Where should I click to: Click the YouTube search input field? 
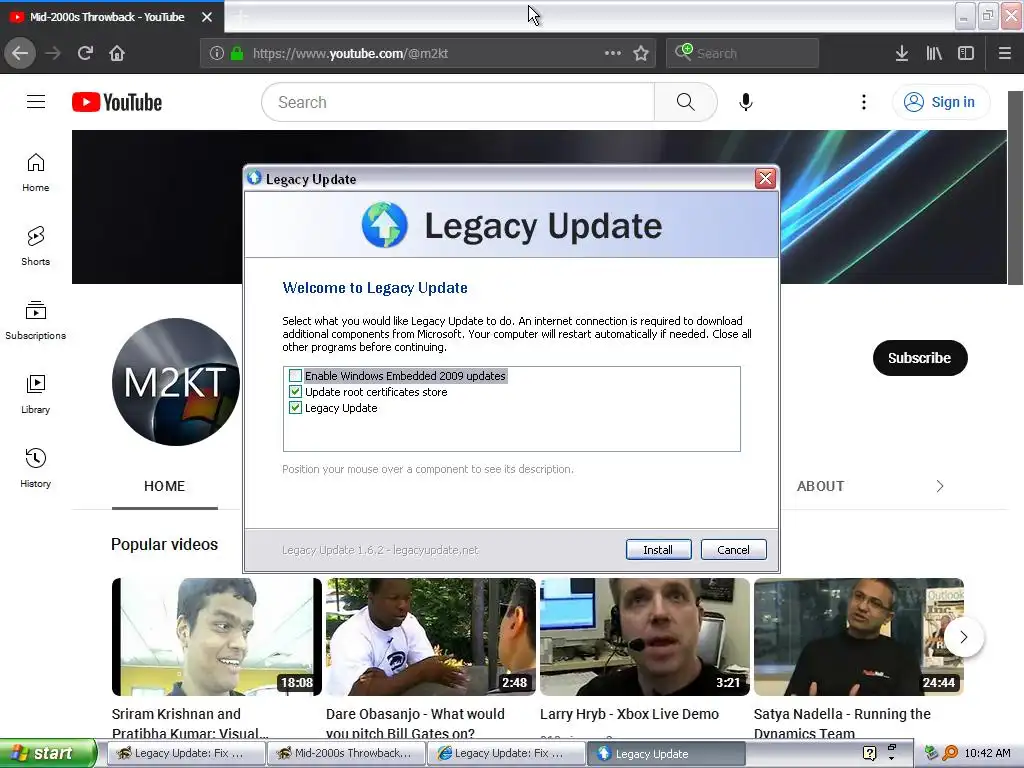tap(458, 102)
